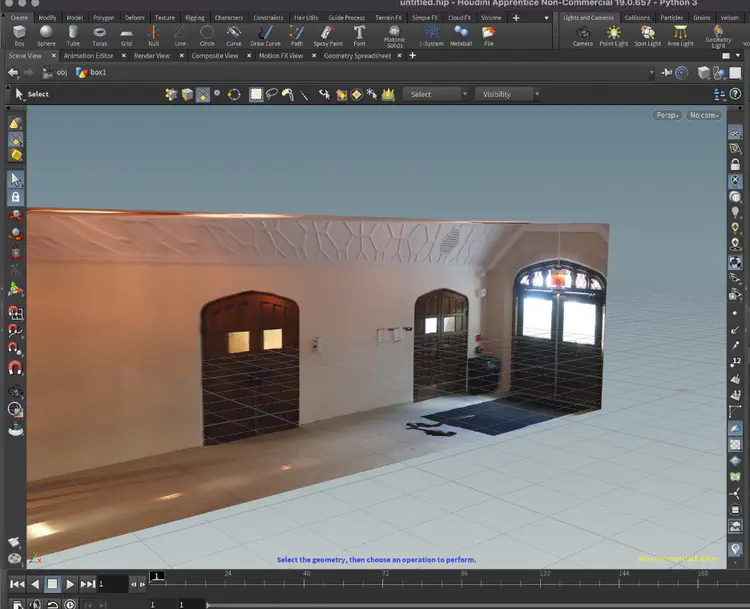Jump to the obj path level
The height and width of the screenshot is (609, 750).
coord(55,73)
